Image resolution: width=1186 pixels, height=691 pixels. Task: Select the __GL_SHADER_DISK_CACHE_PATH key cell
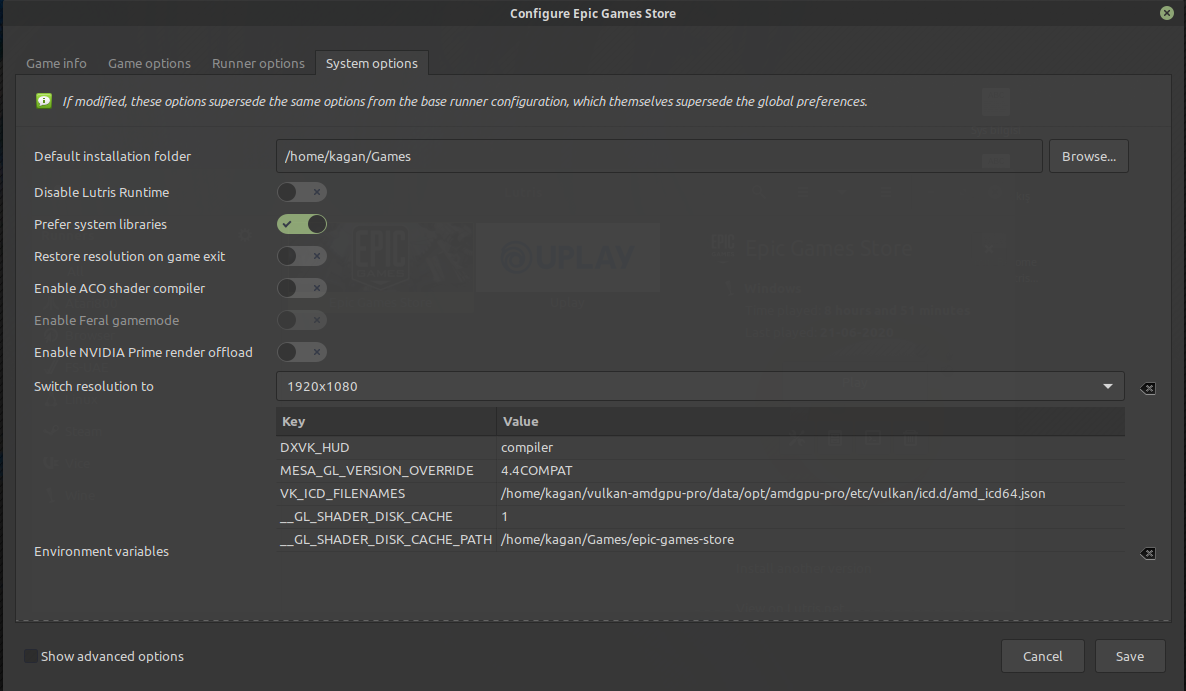click(x=386, y=539)
